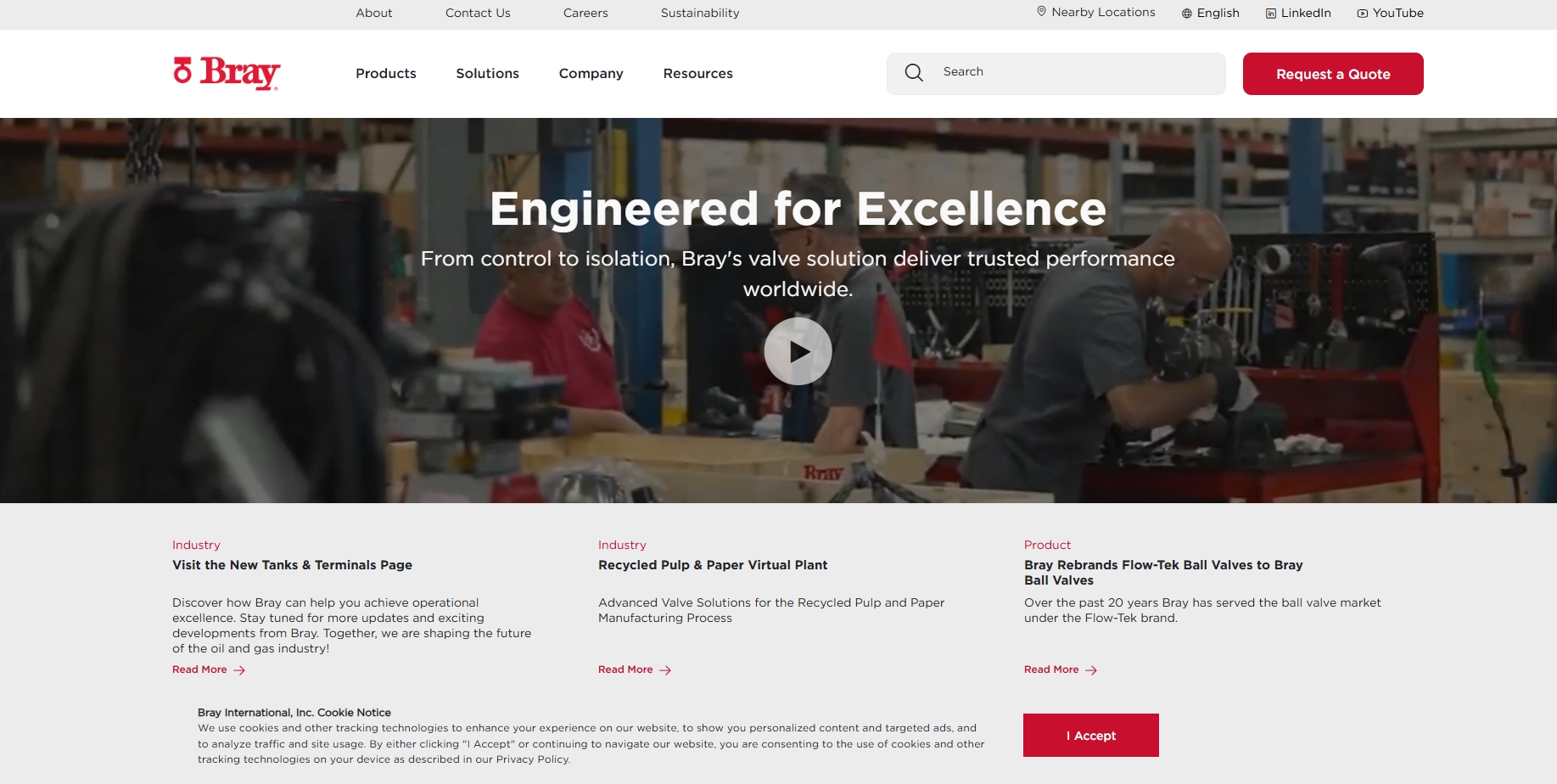Click Nearby Locations text
1557x784 pixels.
point(1103,12)
